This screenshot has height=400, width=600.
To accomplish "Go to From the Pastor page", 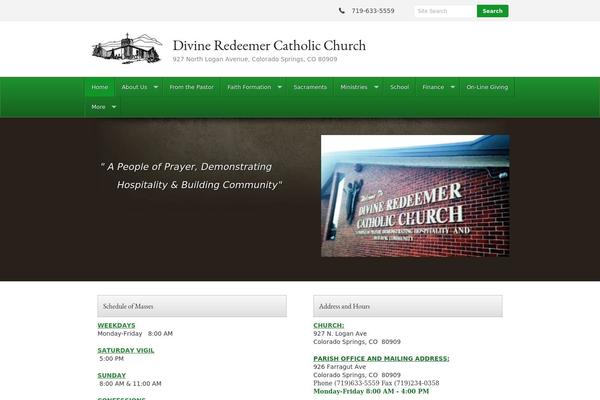I will click(x=192, y=87).
